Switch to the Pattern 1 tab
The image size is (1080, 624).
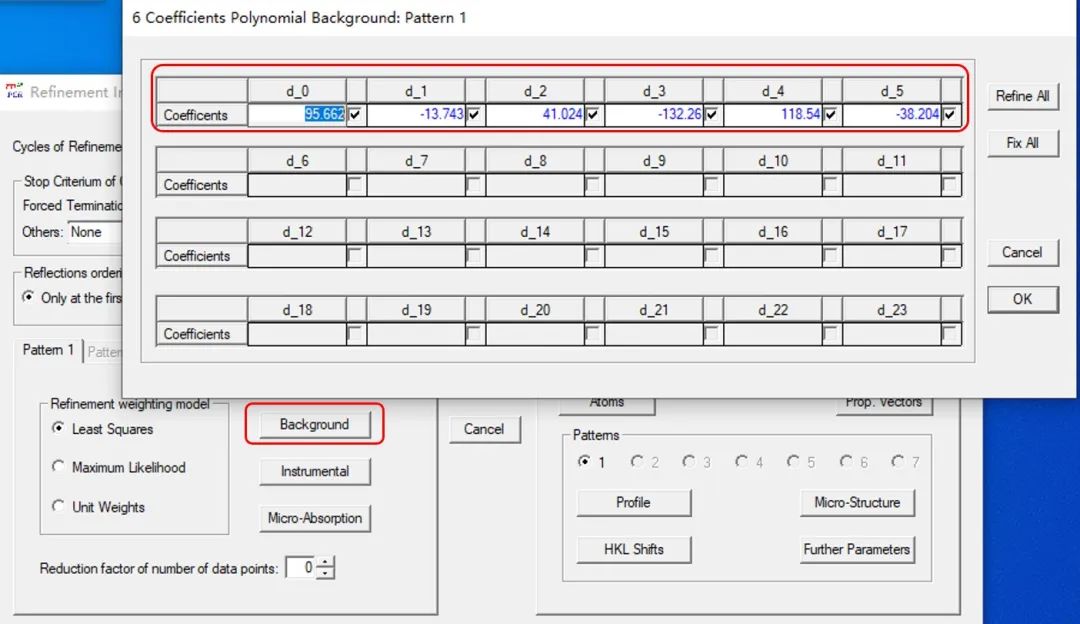click(48, 351)
